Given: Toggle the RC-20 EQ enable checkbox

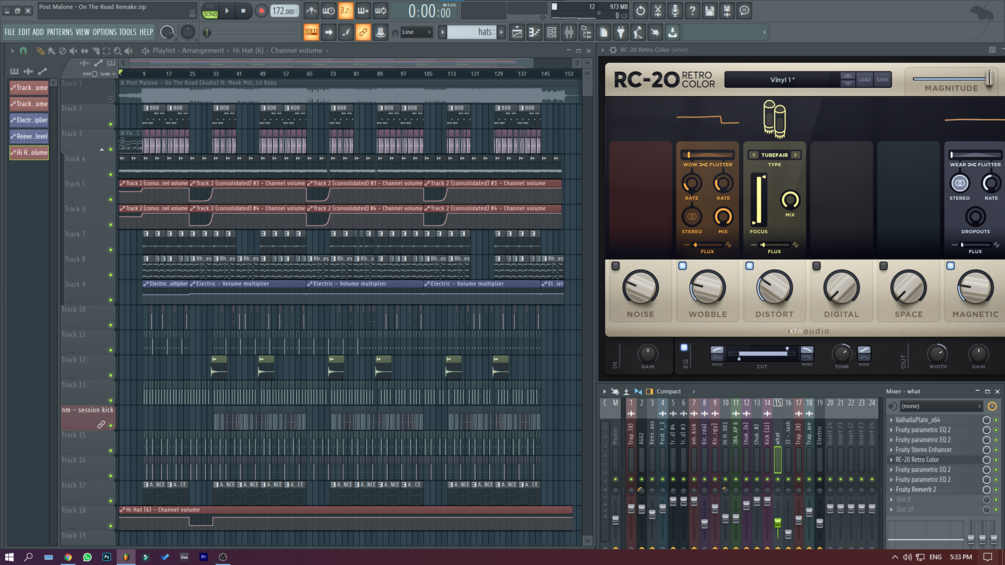Looking at the screenshot, I should point(684,348).
